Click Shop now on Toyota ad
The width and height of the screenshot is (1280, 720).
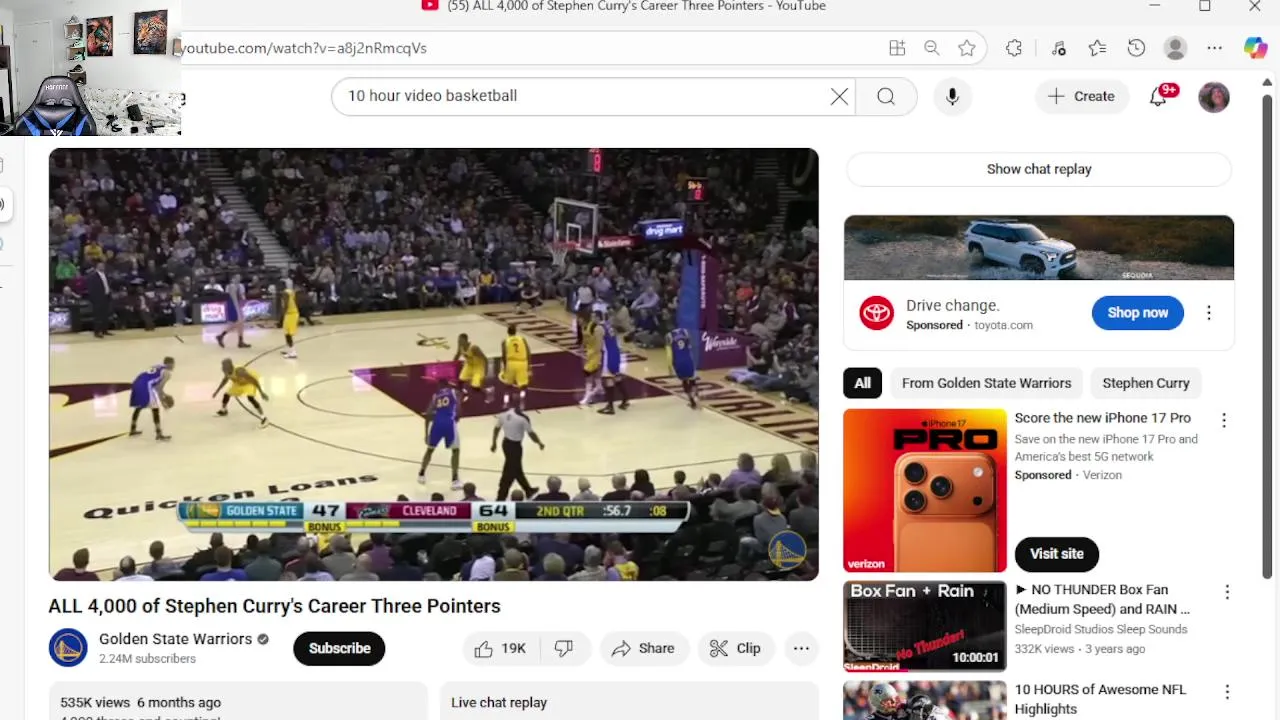[1137, 313]
